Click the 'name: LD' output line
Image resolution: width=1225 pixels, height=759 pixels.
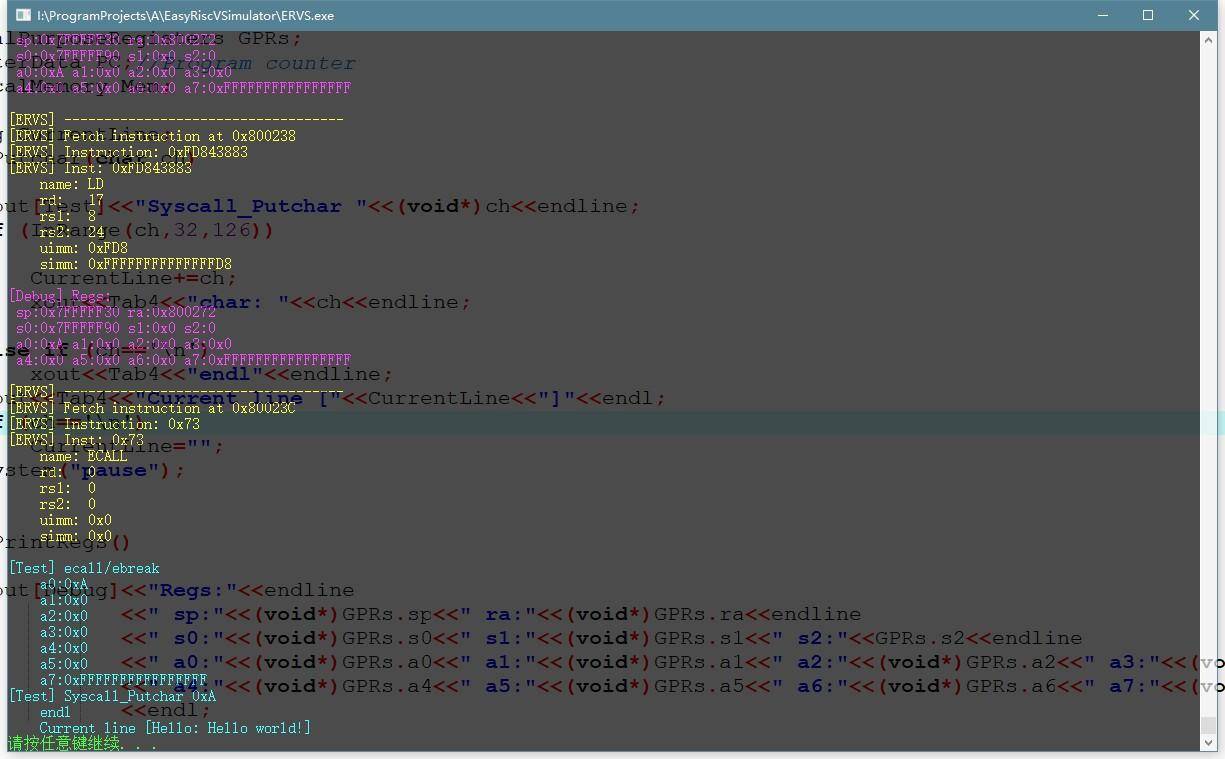pyautogui.click(x=71, y=184)
